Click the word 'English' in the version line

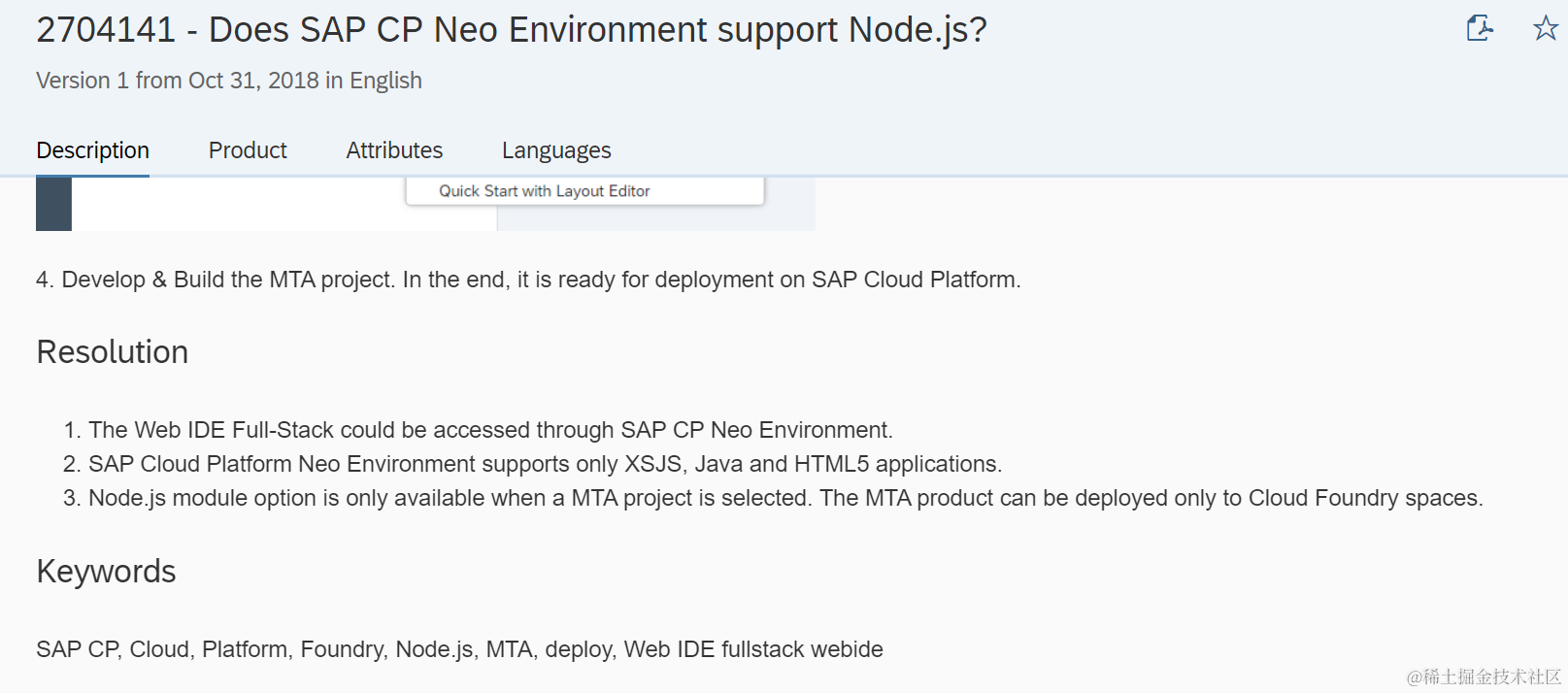click(x=385, y=81)
